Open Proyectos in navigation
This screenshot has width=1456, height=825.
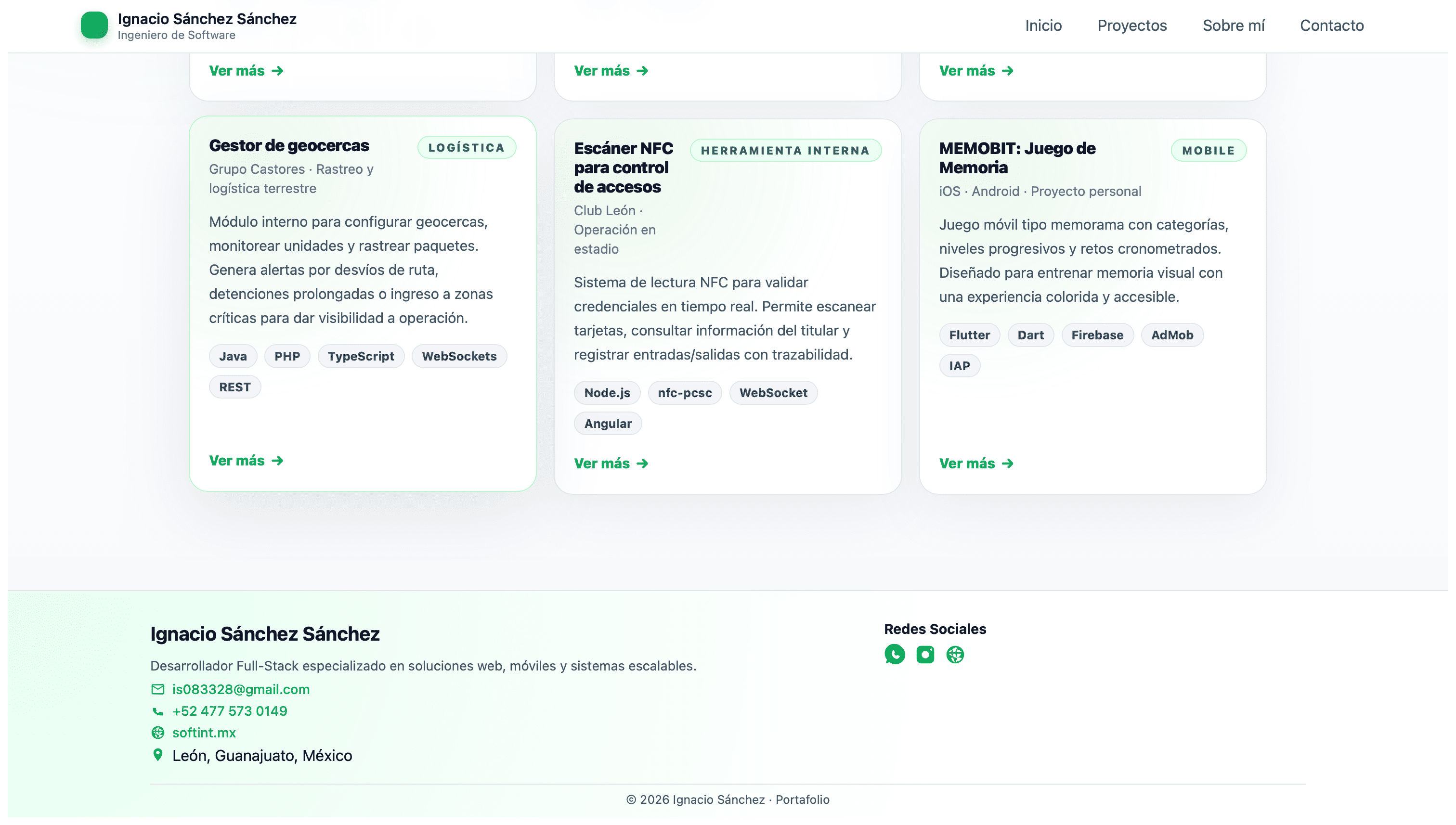click(1132, 26)
